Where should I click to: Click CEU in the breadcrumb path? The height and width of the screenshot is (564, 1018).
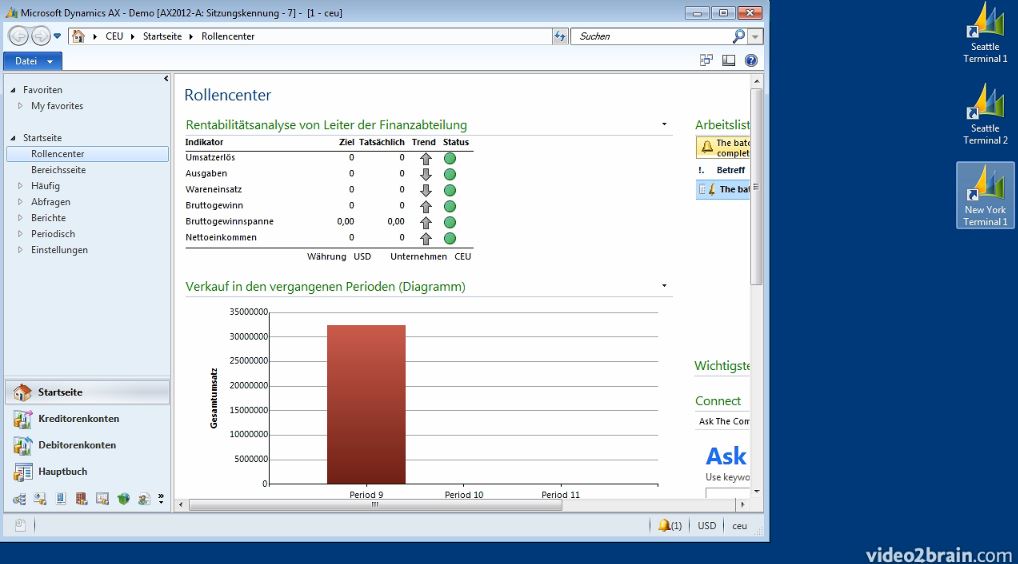114,36
